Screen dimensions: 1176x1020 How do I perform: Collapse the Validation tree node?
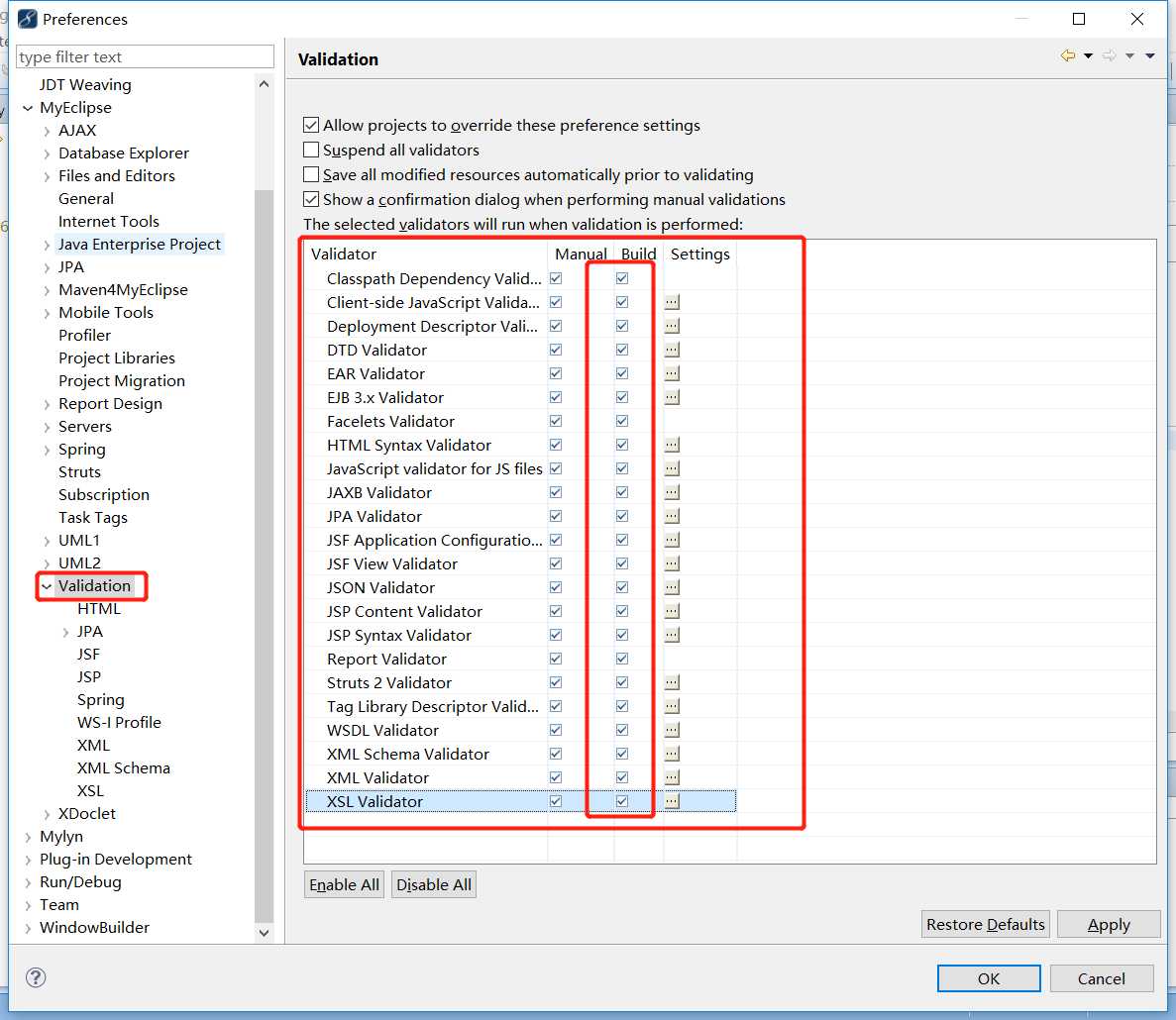[47, 587]
